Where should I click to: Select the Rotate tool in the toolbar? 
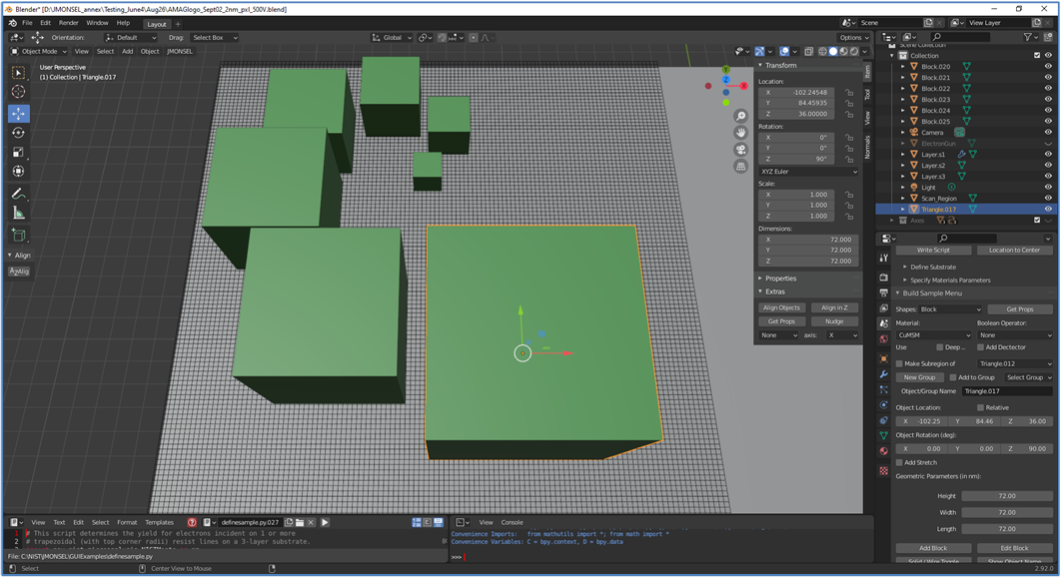coord(18,133)
